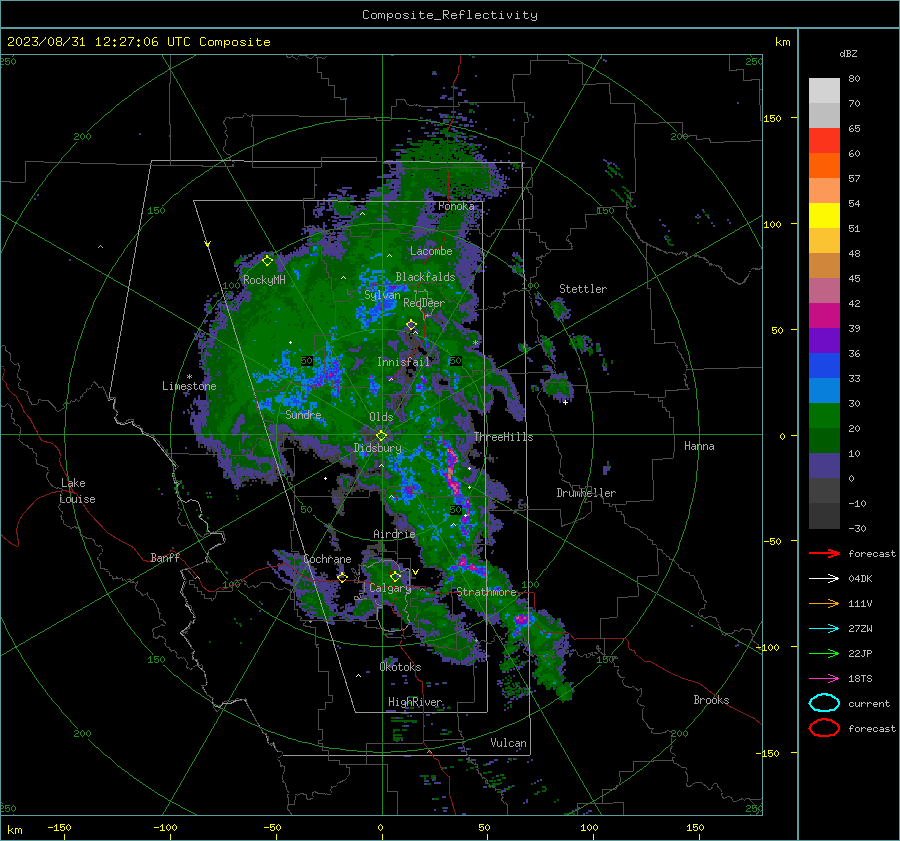Screen dimensions: 900x841
Task: Click the Composite_Reflectivity title
Action: click(450, 15)
